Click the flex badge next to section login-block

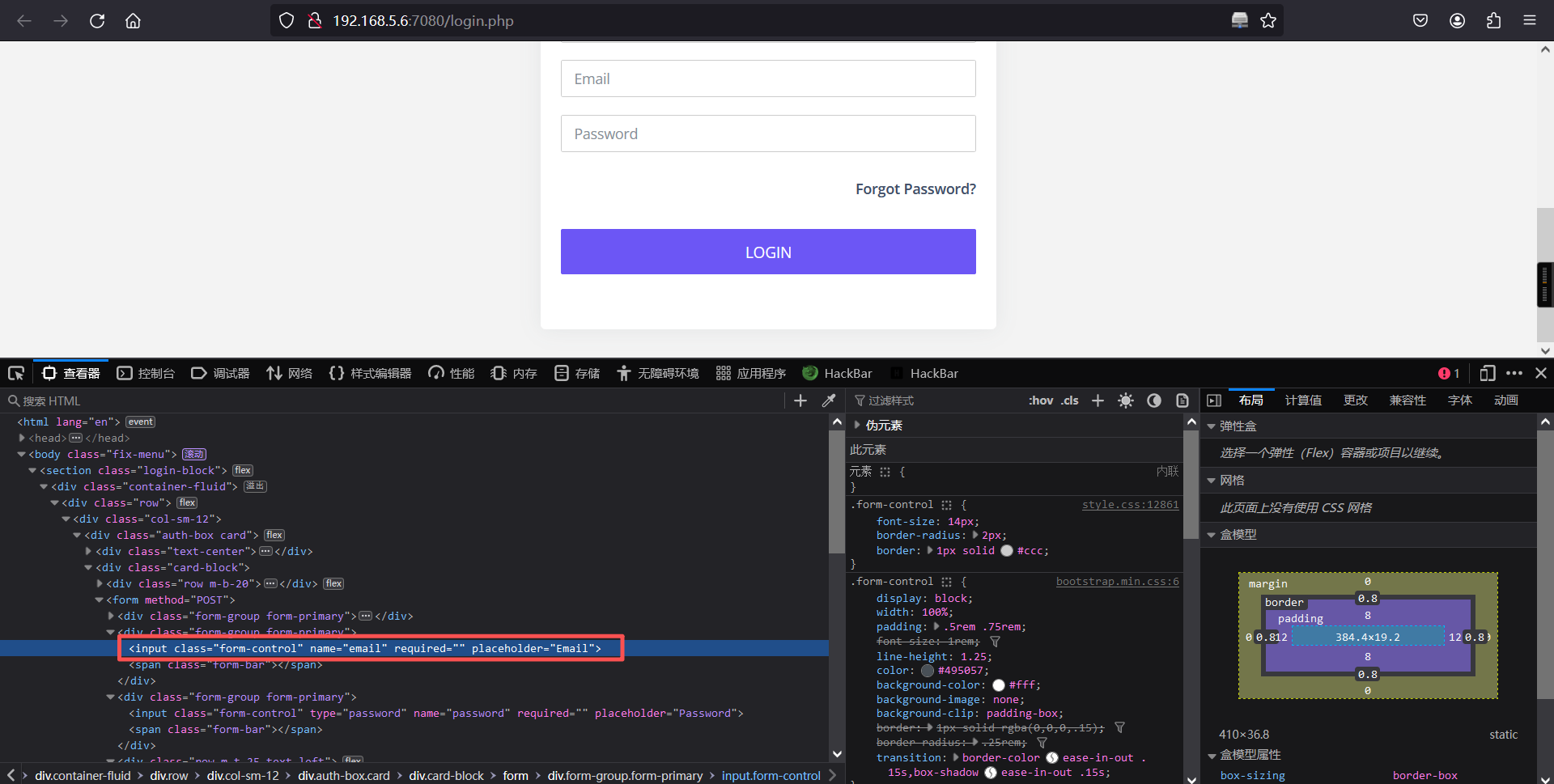click(243, 470)
